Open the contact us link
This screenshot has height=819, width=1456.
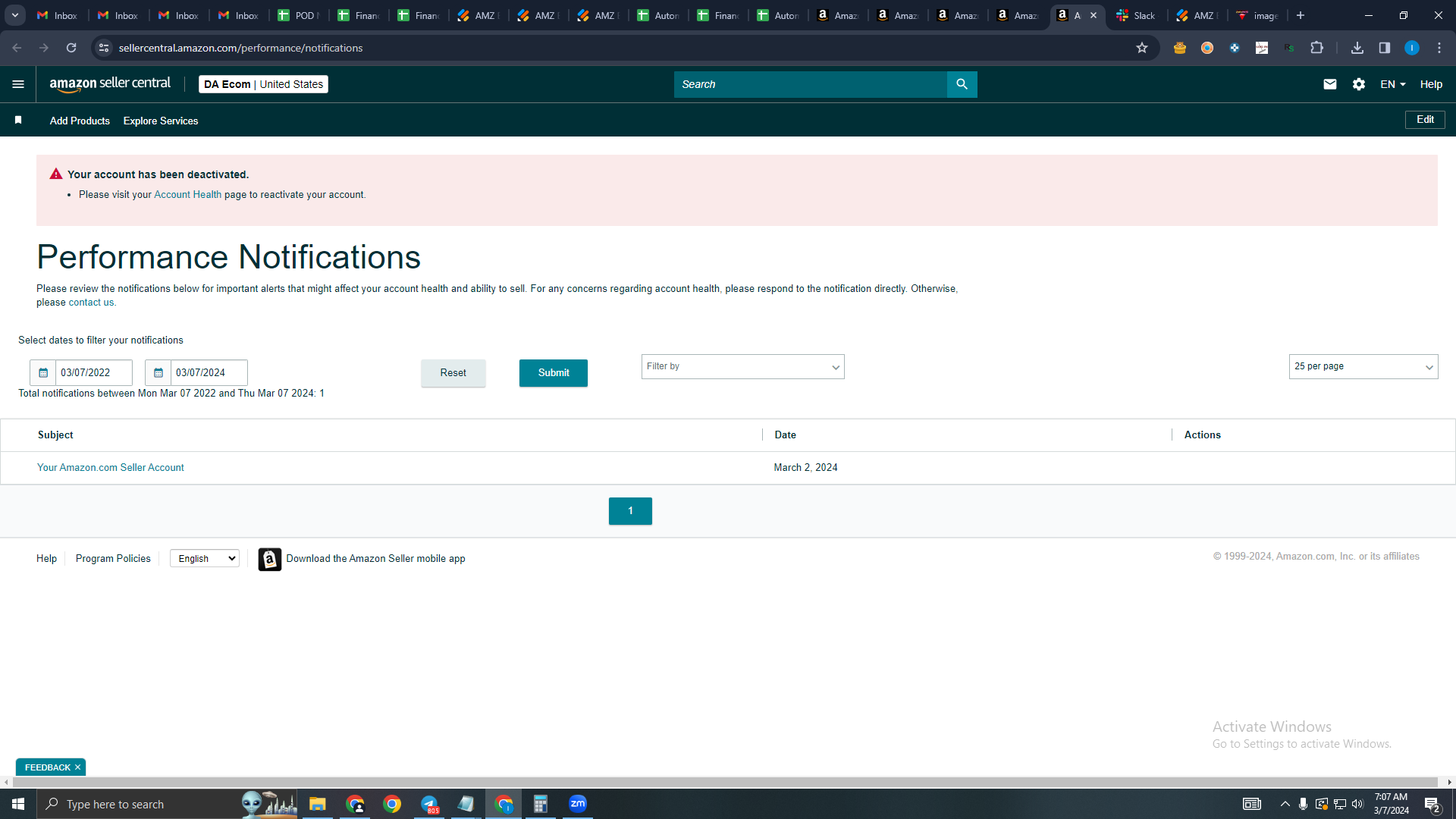pos(91,303)
